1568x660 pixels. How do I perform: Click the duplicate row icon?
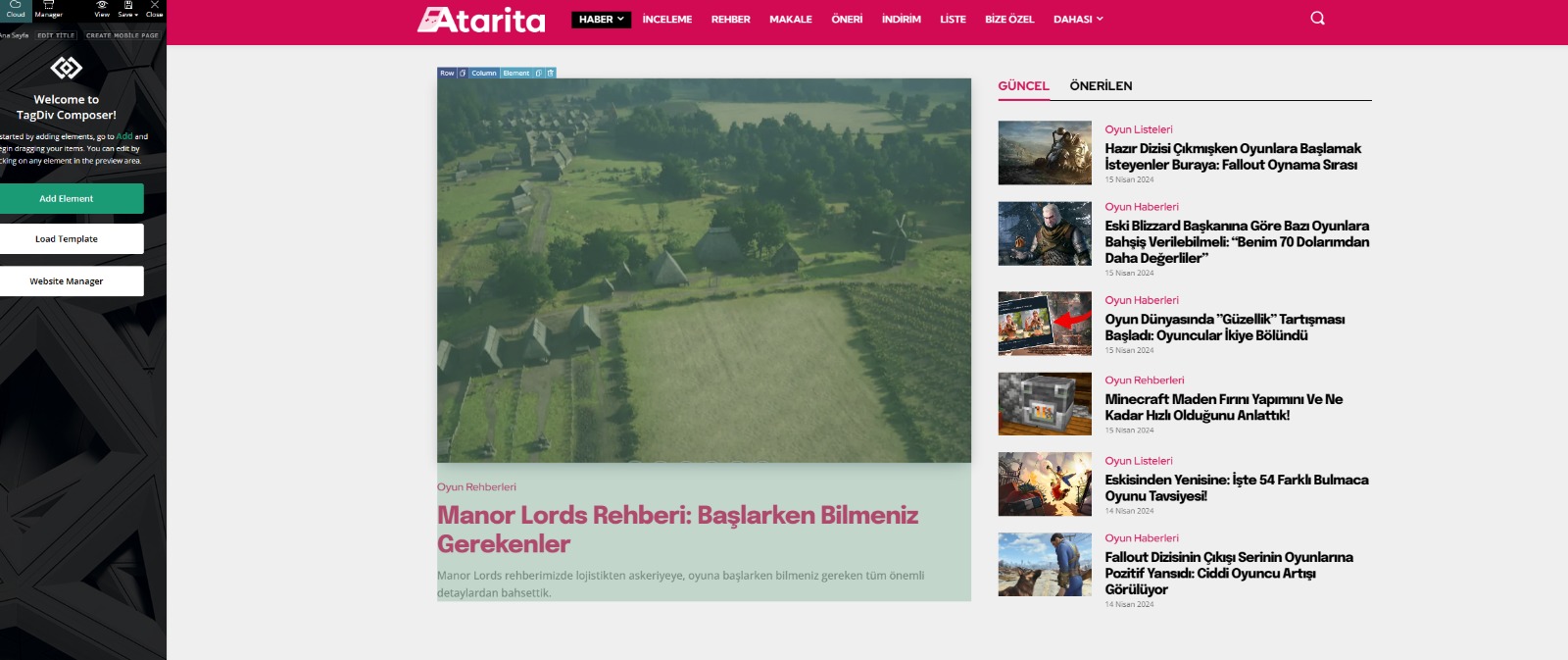463,73
